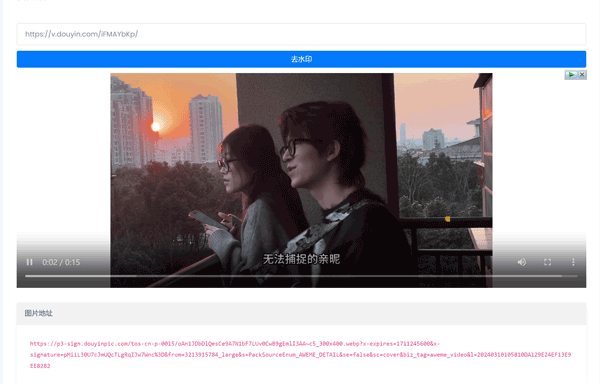Pause the video playback

29,262
